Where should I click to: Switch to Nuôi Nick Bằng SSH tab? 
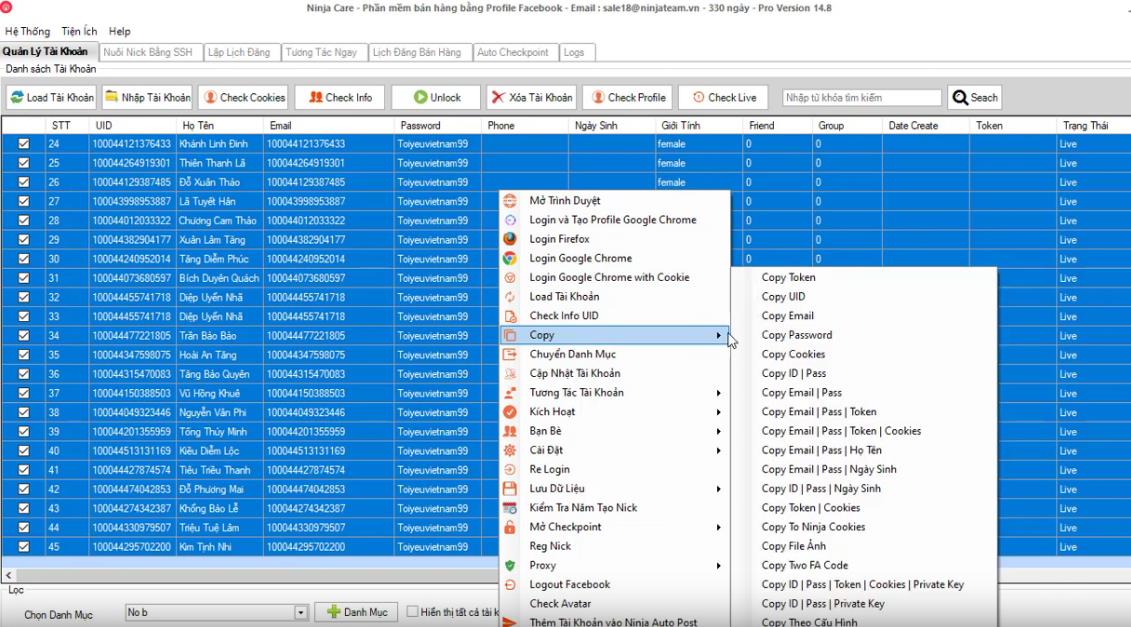[148, 53]
